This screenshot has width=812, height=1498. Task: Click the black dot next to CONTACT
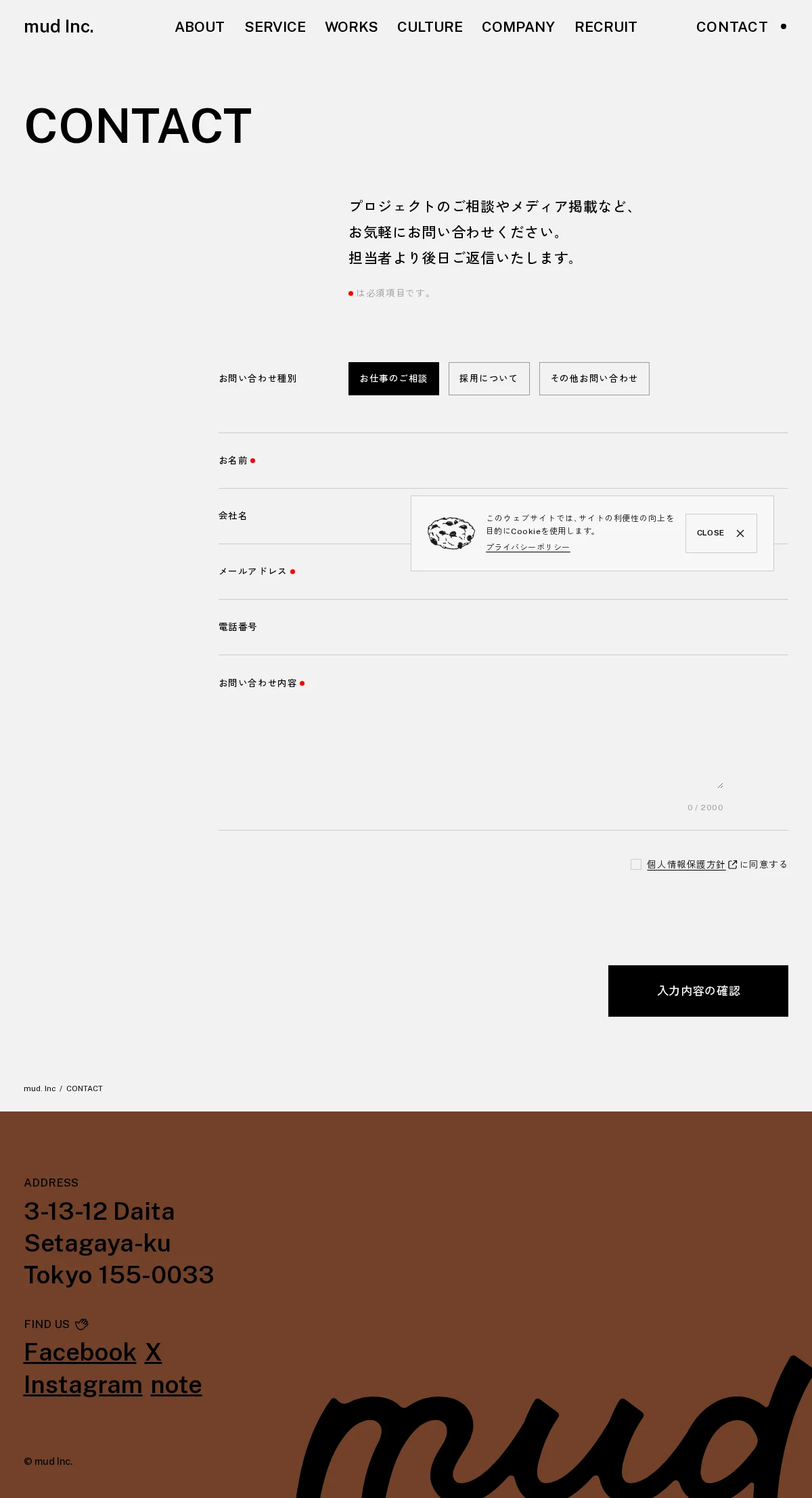(784, 26)
